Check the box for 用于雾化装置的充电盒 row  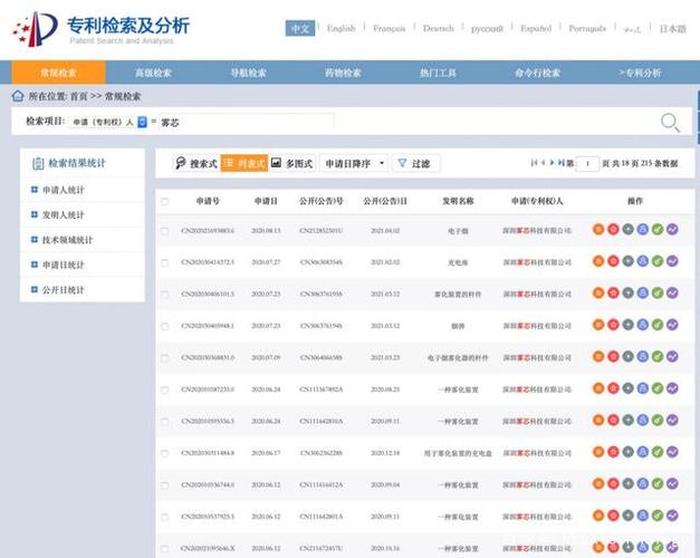tap(164, 453)
